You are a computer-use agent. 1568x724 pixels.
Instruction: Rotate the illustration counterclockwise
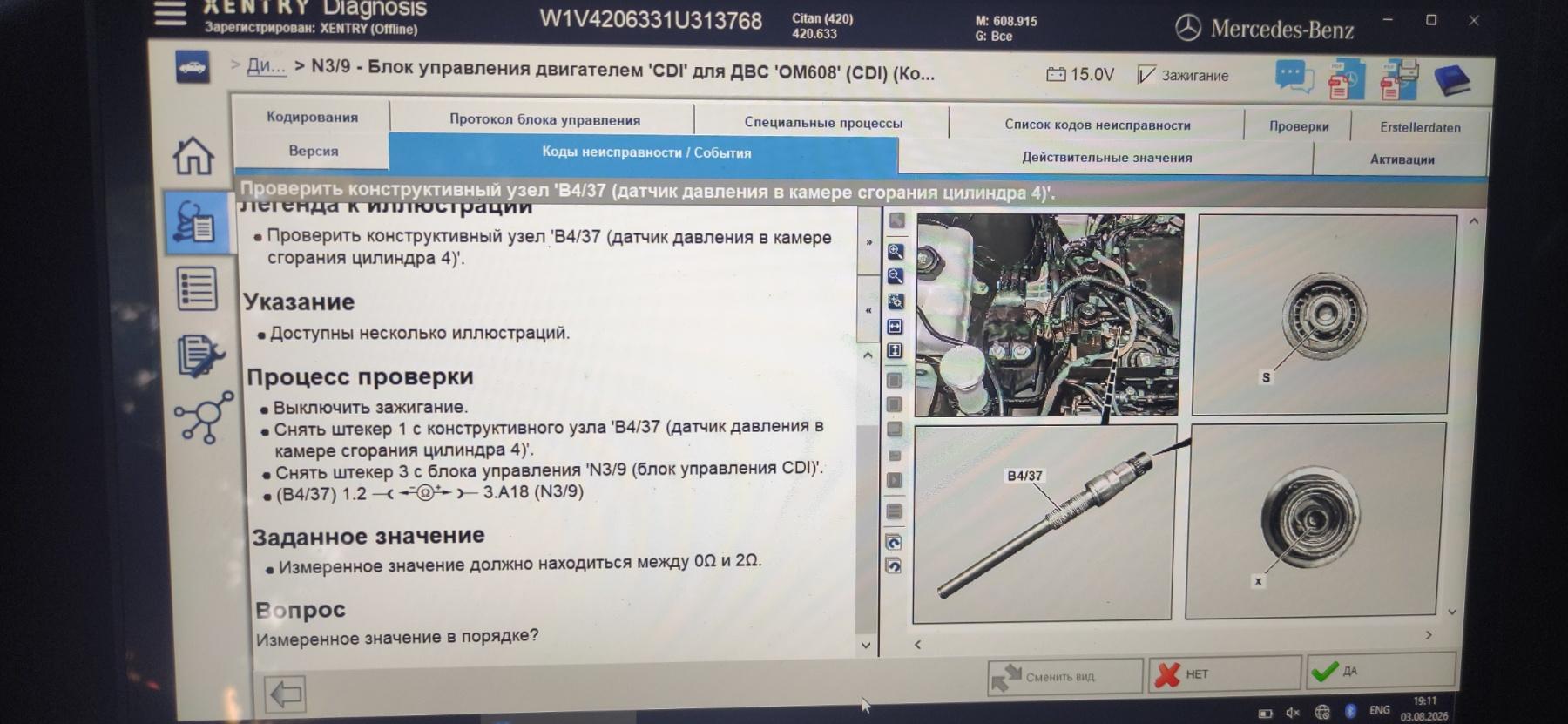(x=894, y=566)
